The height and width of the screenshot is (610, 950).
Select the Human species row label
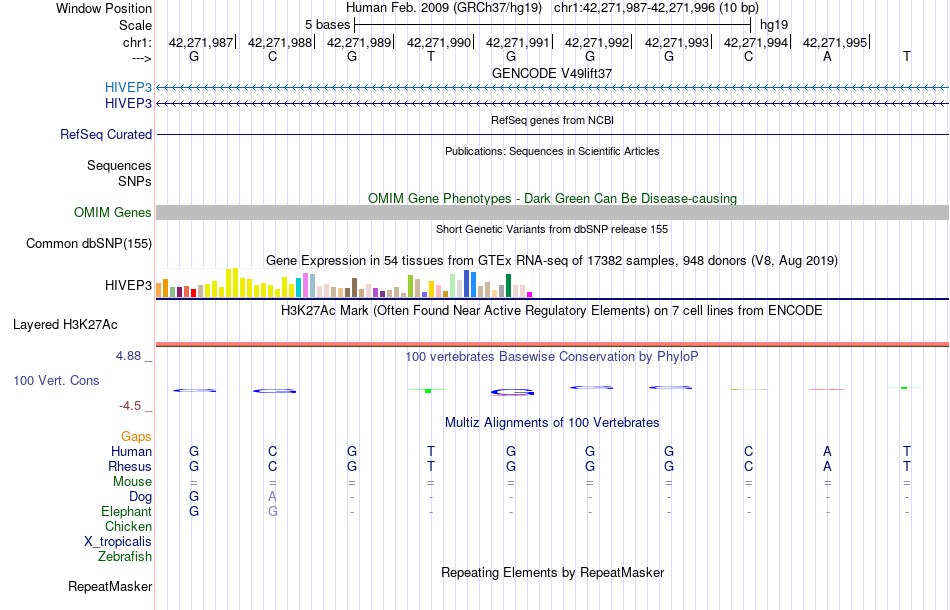(x=131, y=451)
